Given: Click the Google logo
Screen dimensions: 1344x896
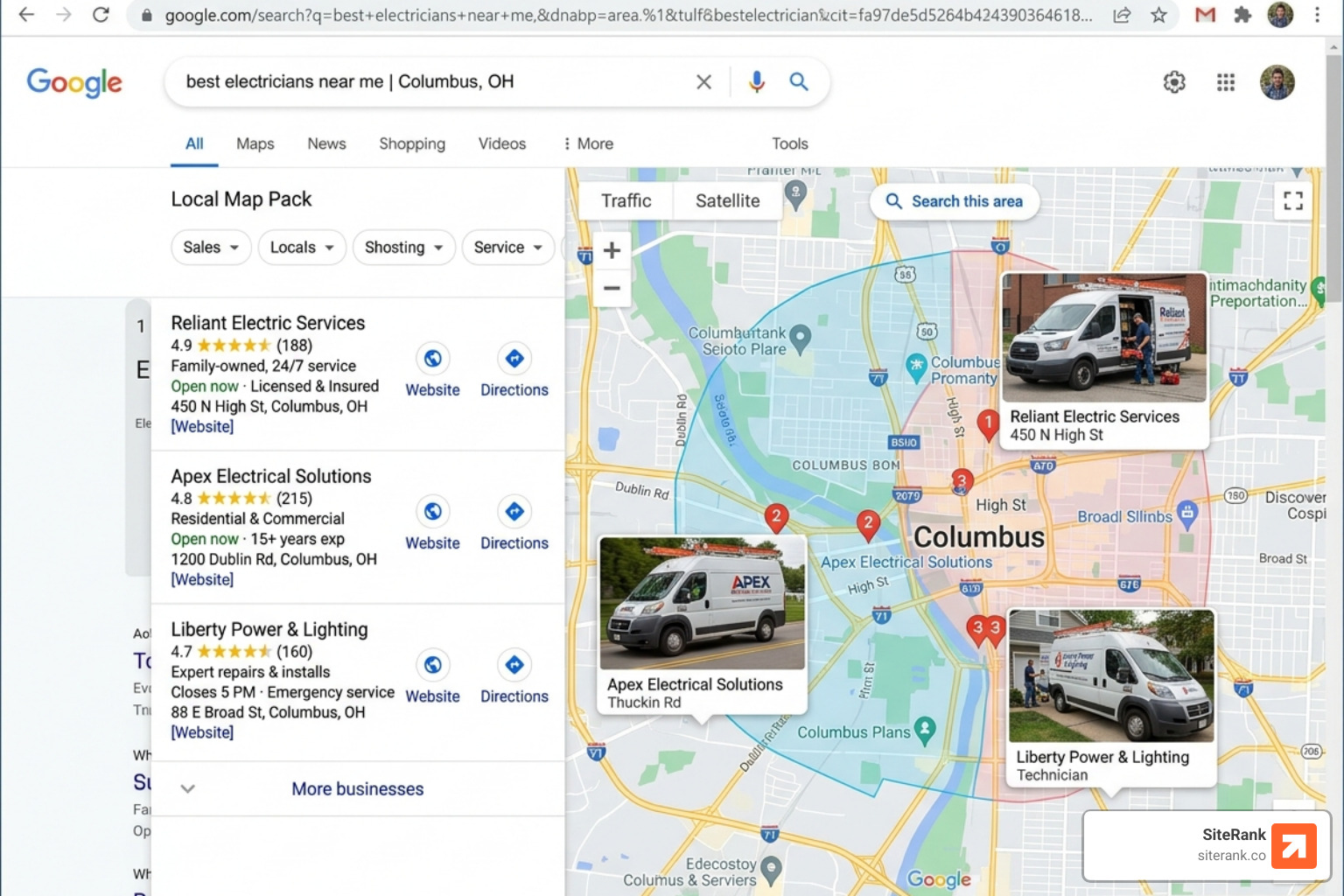Looking at the screenshot, I should point(74,82).
